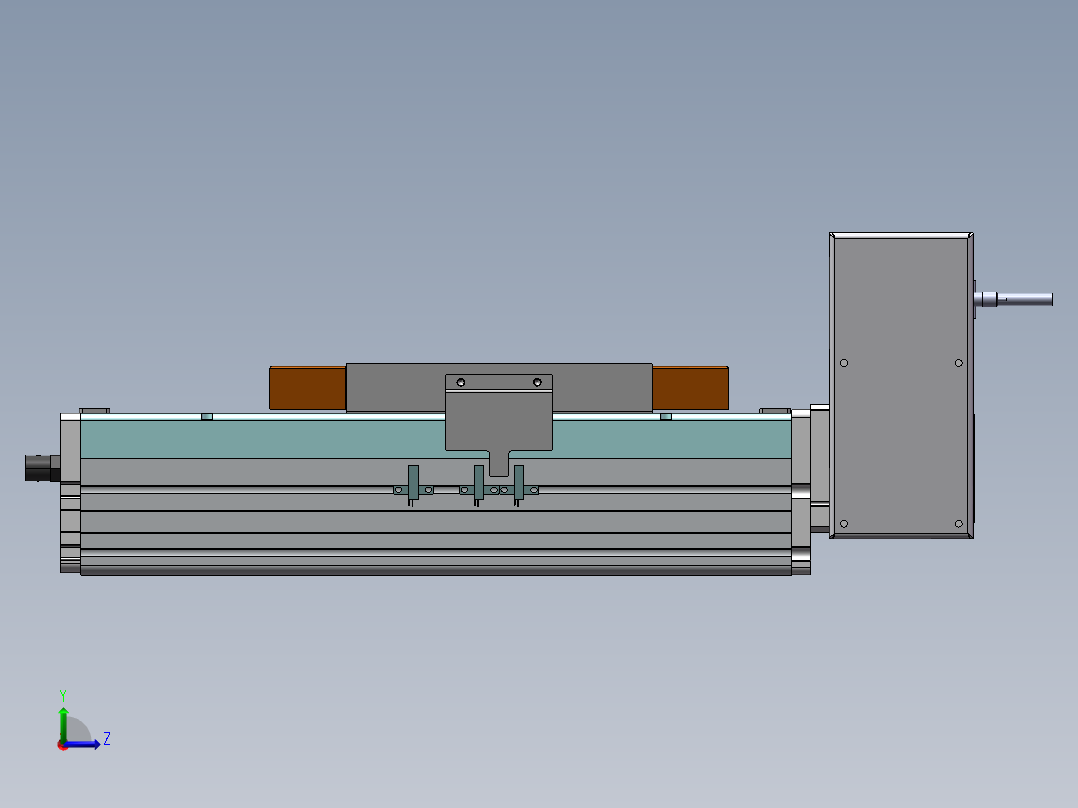
Task: Select the middle photo sensor on the rail
Action: coord(478,485)
